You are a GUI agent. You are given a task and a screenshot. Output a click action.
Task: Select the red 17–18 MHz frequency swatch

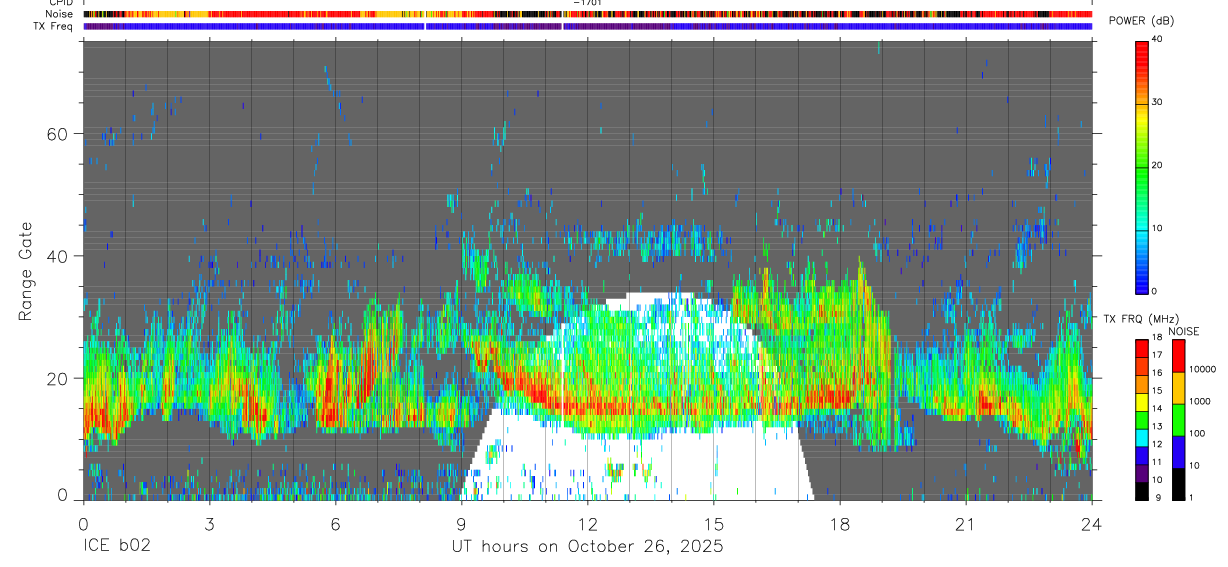(1141, 348)
